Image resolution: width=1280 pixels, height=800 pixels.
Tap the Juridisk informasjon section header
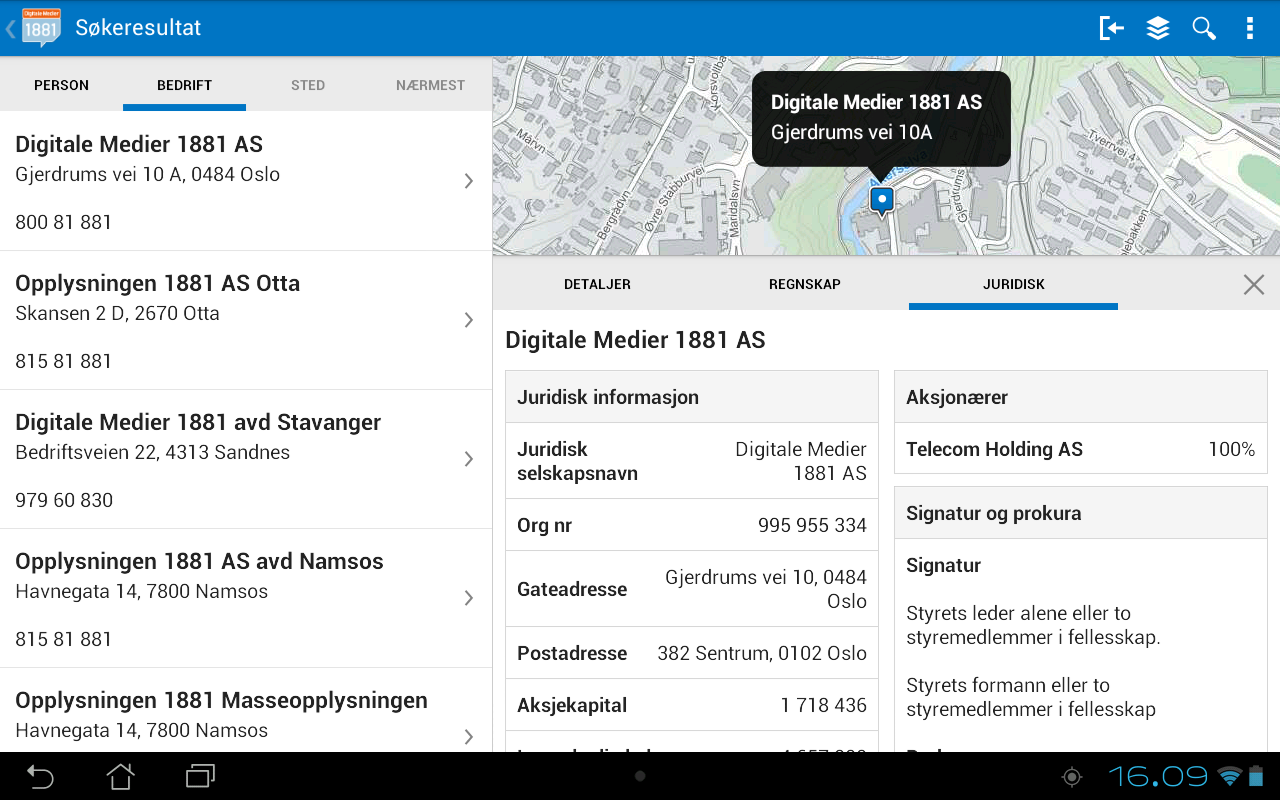[x=692, y=397]
